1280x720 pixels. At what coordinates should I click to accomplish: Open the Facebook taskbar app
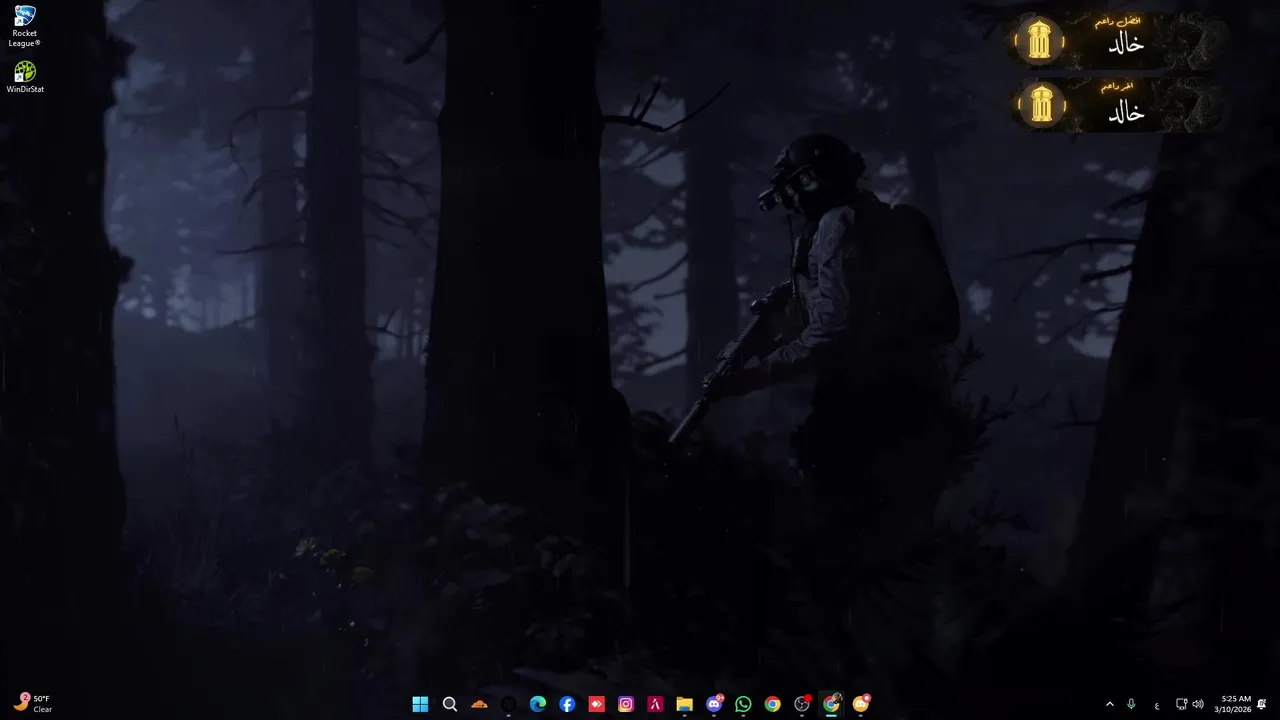(567, 704)
